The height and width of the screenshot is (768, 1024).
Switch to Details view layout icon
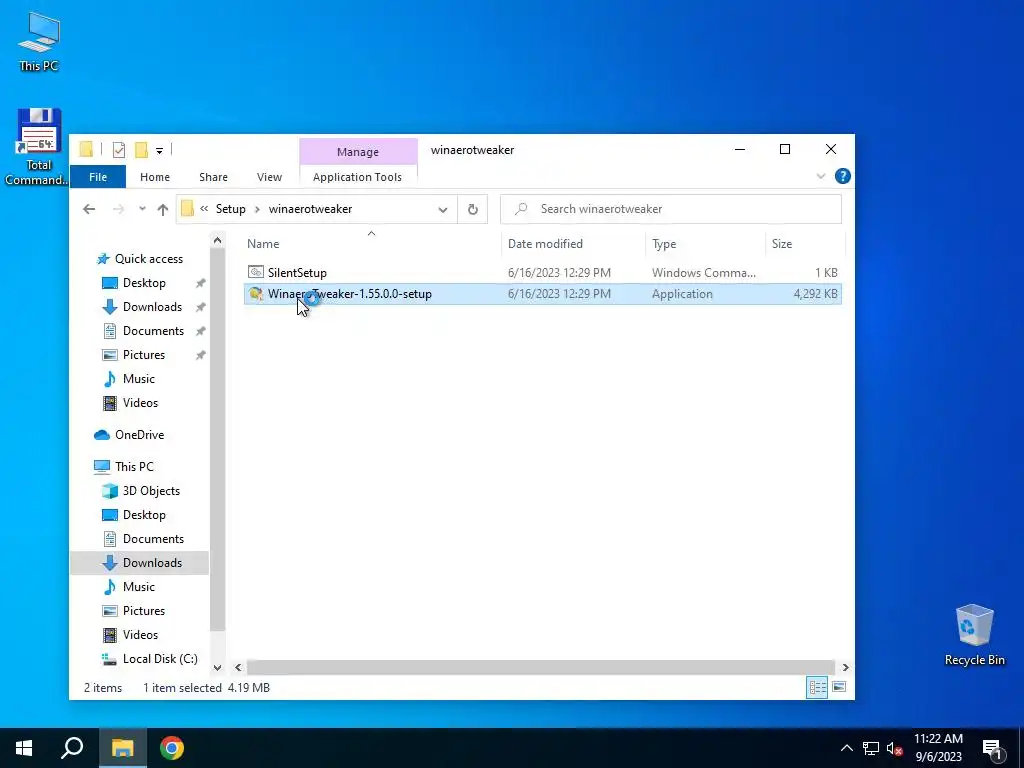coord(817,687)
